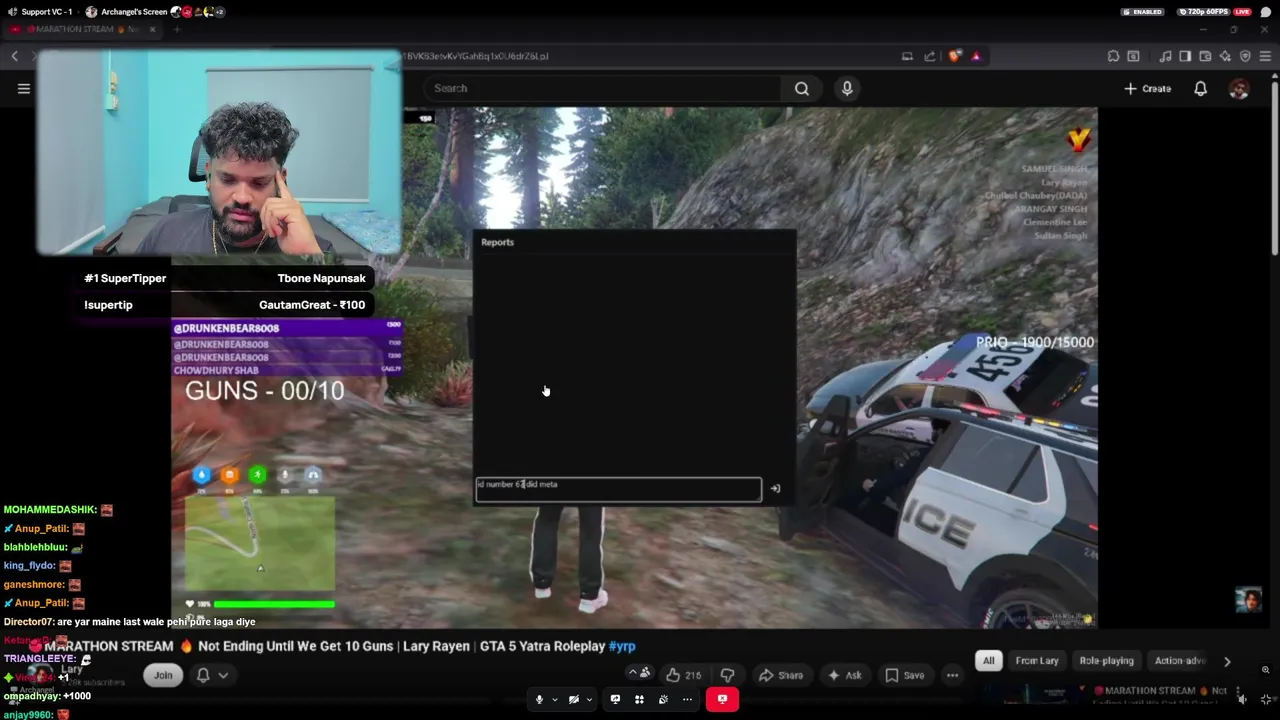Viewport: 1280px width, 720px height.
Task: Open YouTube notifications bell in the header
Action: pyautogui.click(x=1201, y=88)
